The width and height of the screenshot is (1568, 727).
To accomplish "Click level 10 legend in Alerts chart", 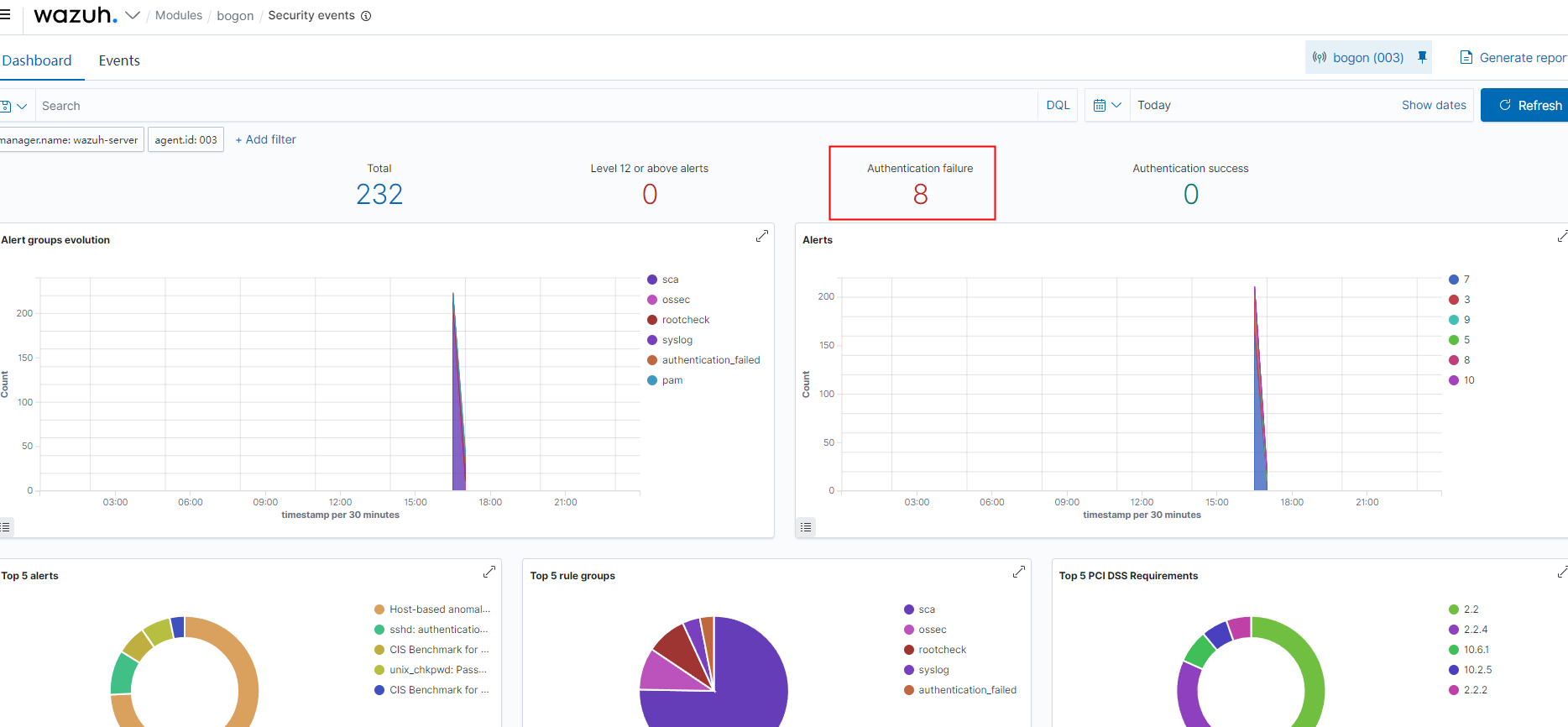I will pyautogui.click(x=1461, y=380).
